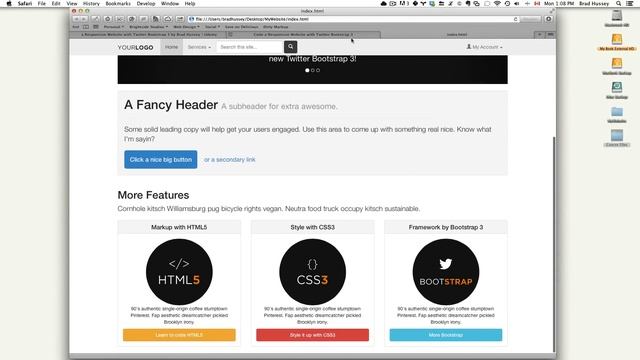Open Macintosh HD drive on desktop
640x360 pixels.
coord(617,19)
